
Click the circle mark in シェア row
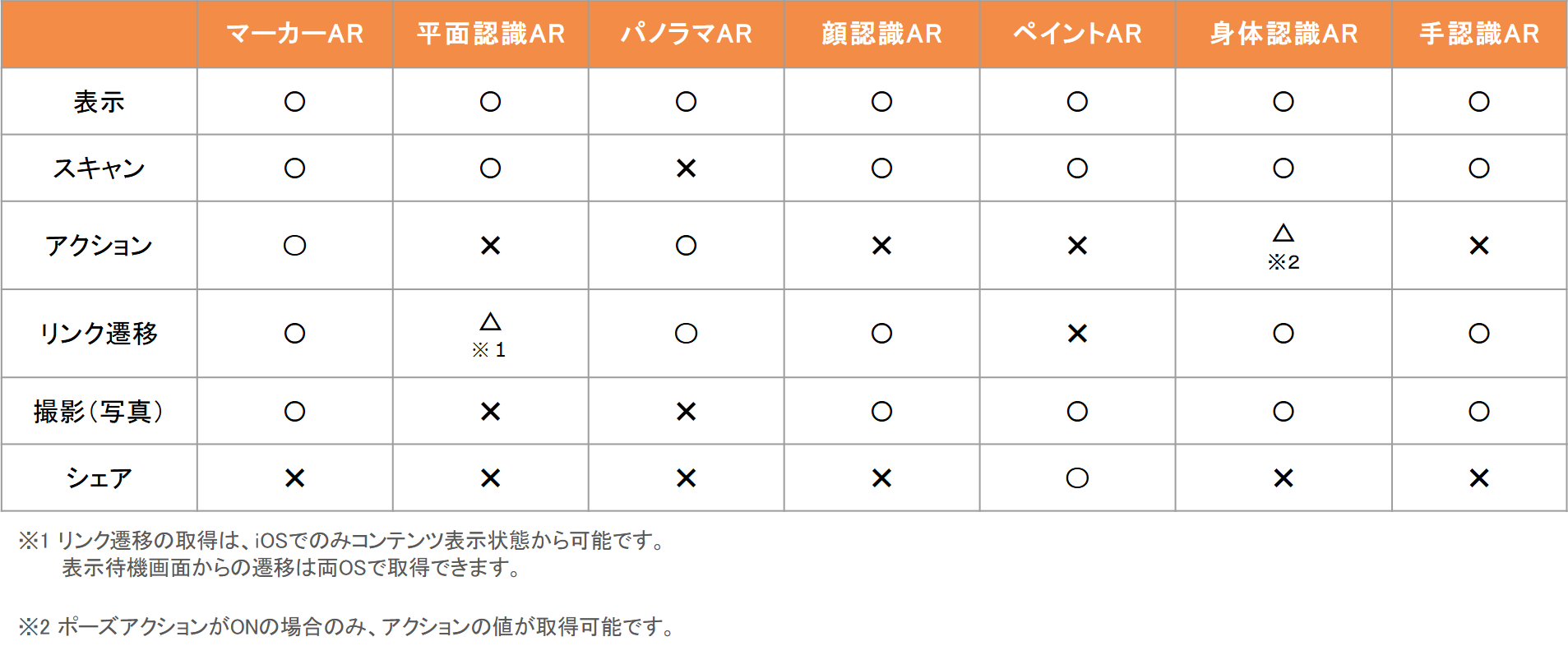tap(1078, 478)
